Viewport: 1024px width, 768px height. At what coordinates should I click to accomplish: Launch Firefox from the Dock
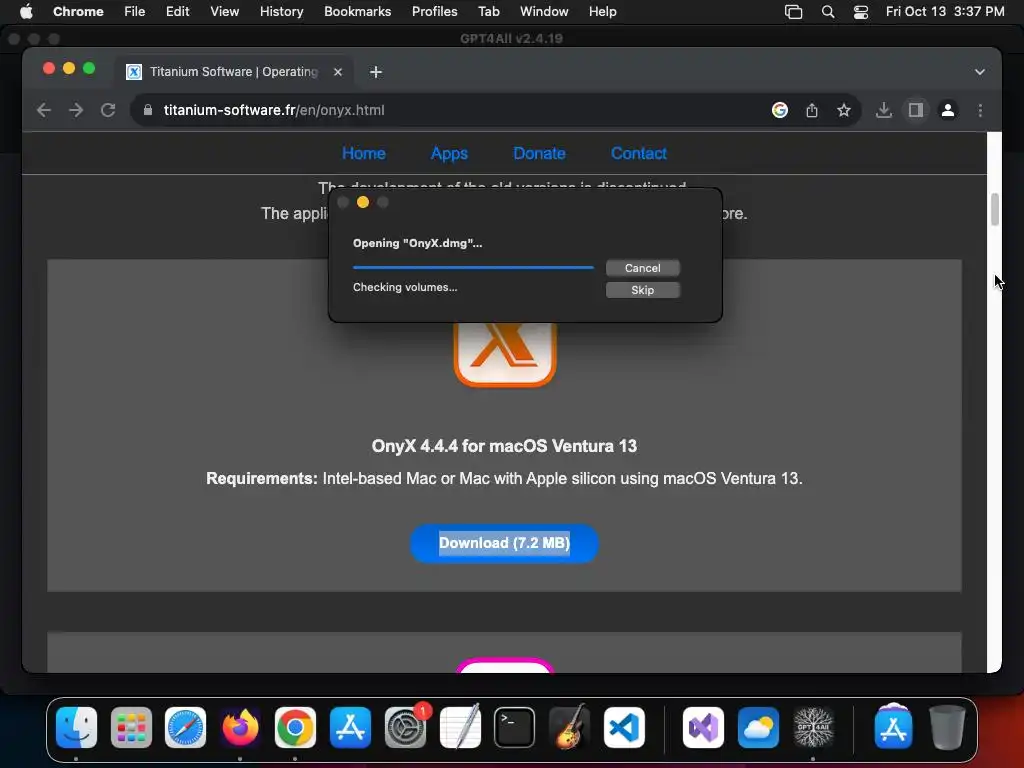click(240, 728)
